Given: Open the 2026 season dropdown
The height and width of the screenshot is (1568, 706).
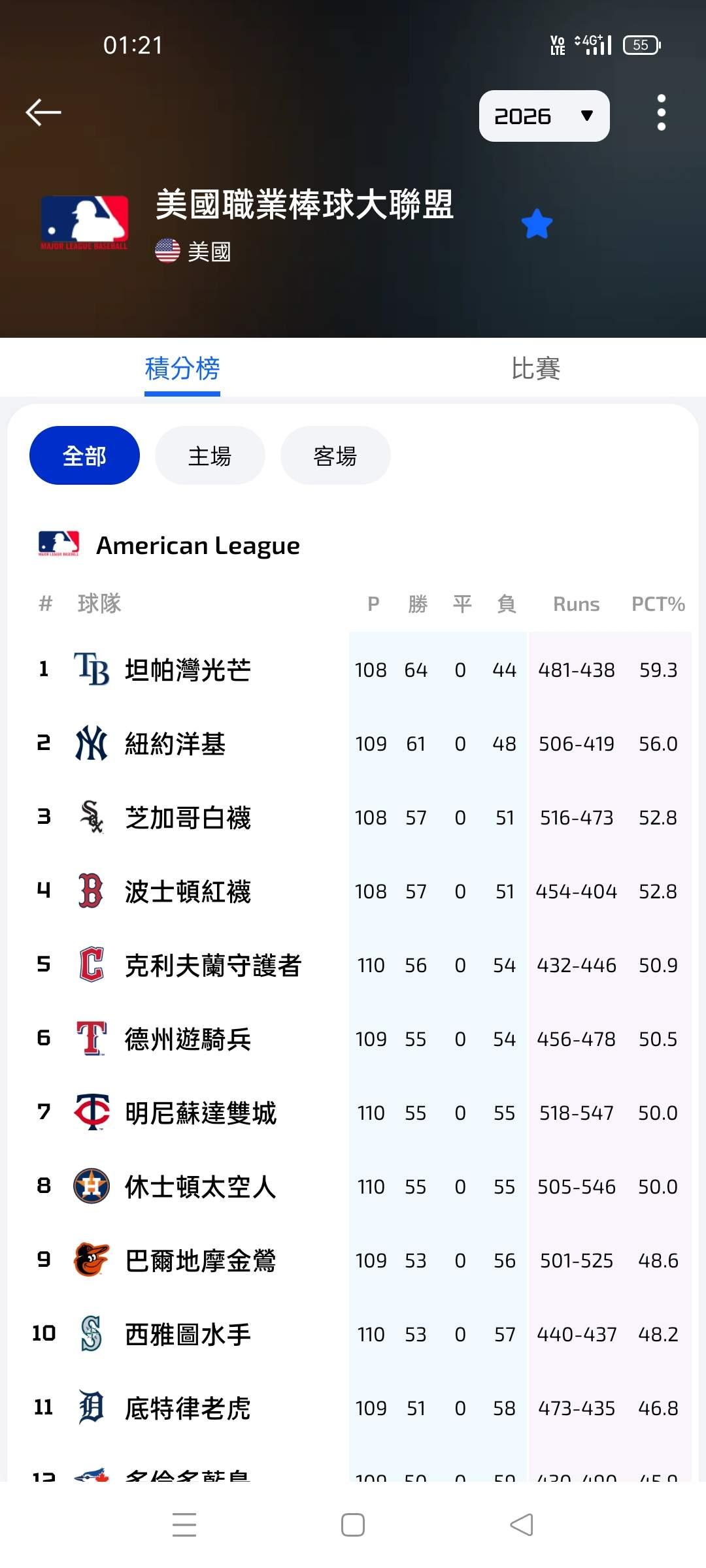Looking at the screenshot, I should [544, 116].
